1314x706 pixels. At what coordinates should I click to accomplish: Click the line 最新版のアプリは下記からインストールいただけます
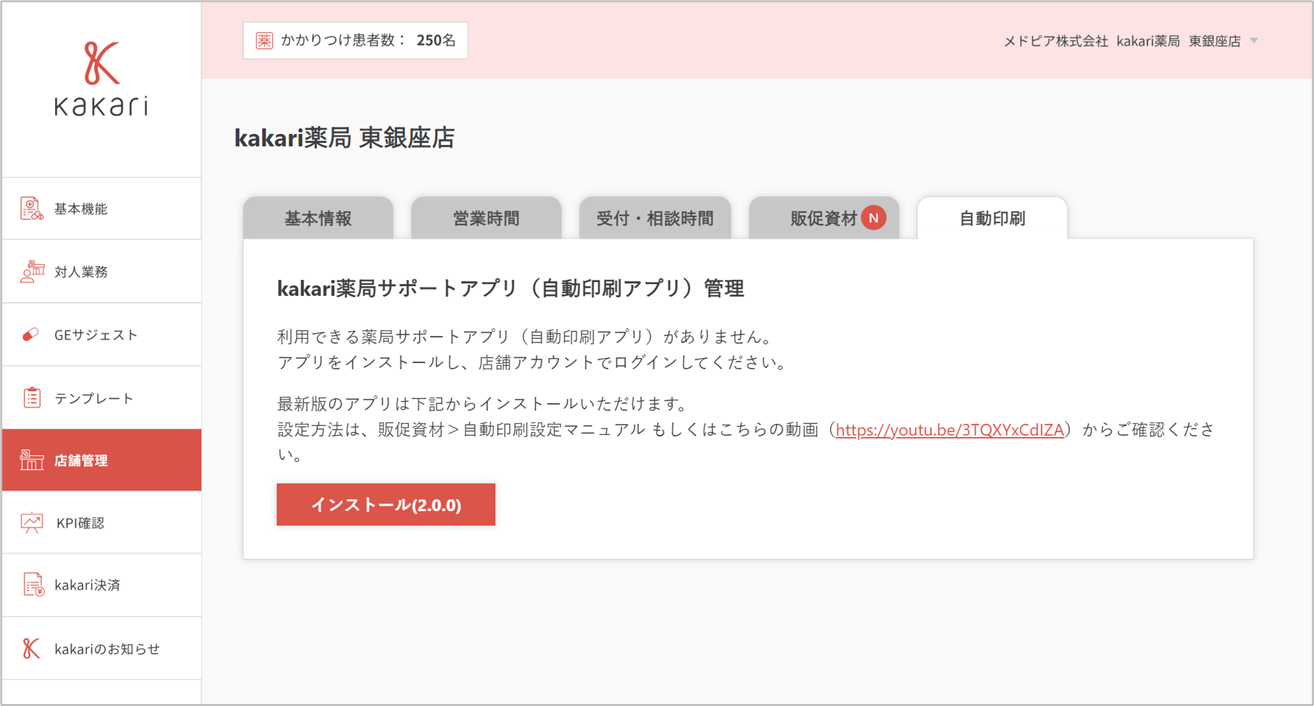[481, 404]
